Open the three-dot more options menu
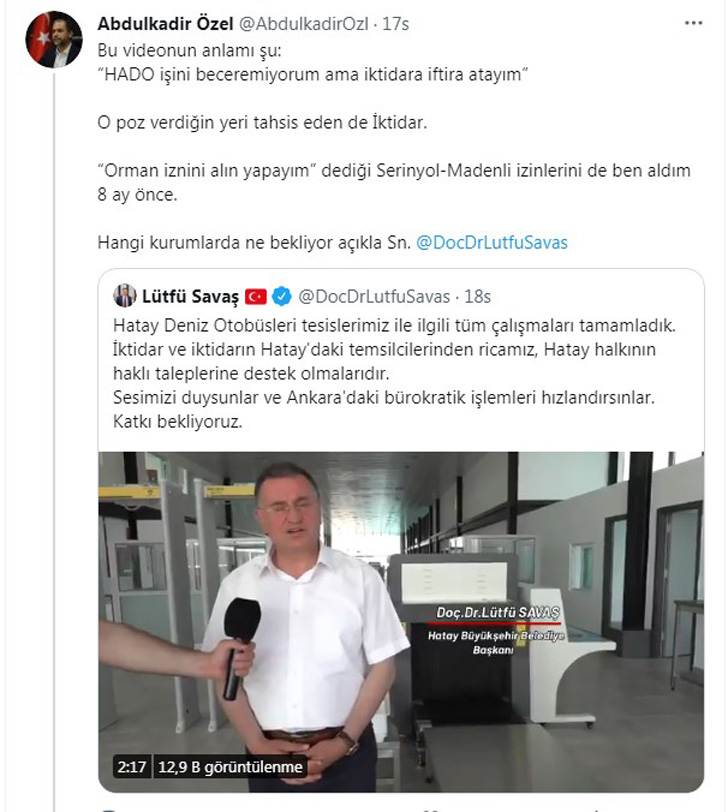The width and height of the screenshot is (728, 812). pyautogui.click(x=693, y=23)
